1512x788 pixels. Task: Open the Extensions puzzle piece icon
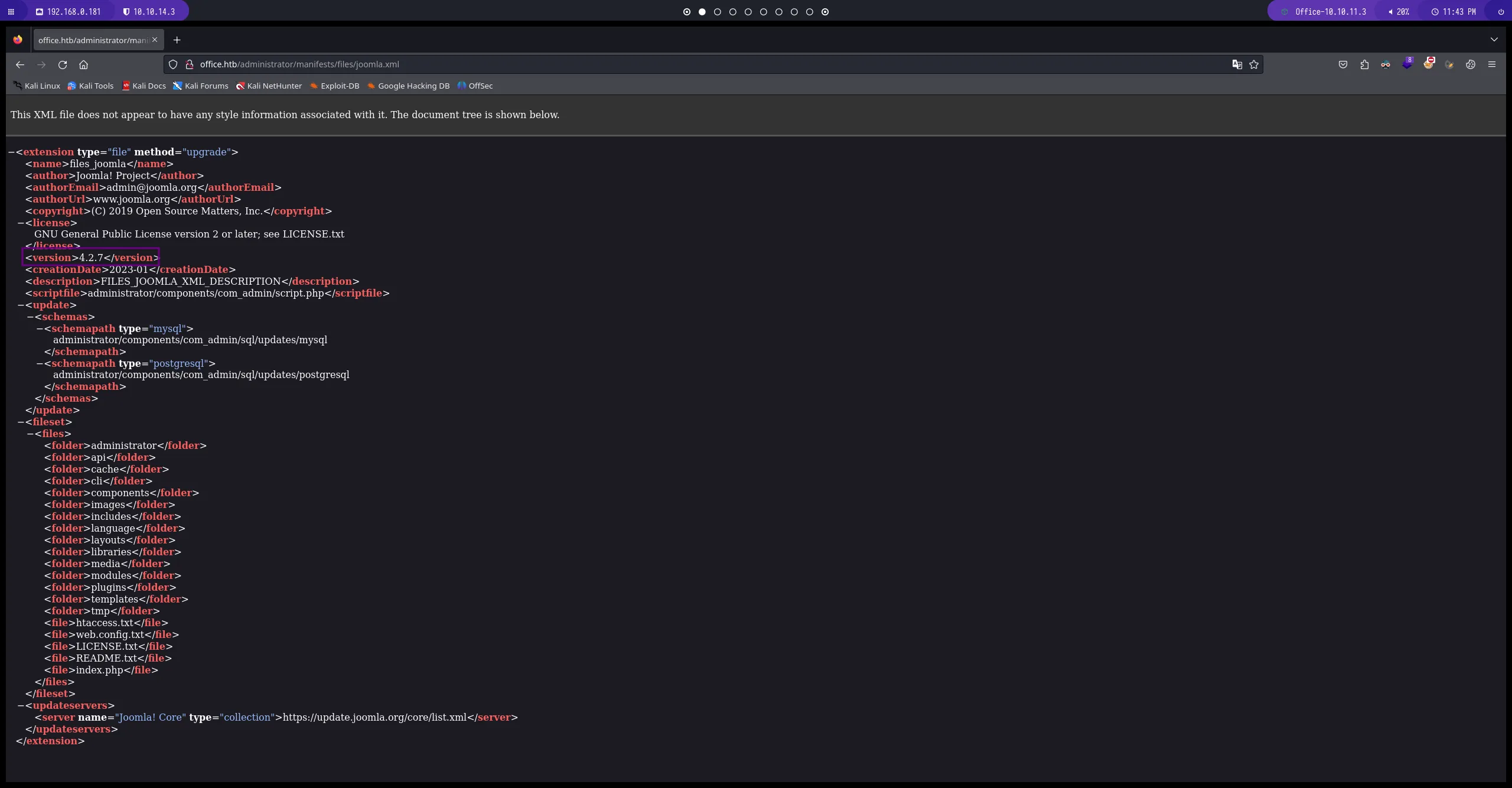[x=1364, y=64]
